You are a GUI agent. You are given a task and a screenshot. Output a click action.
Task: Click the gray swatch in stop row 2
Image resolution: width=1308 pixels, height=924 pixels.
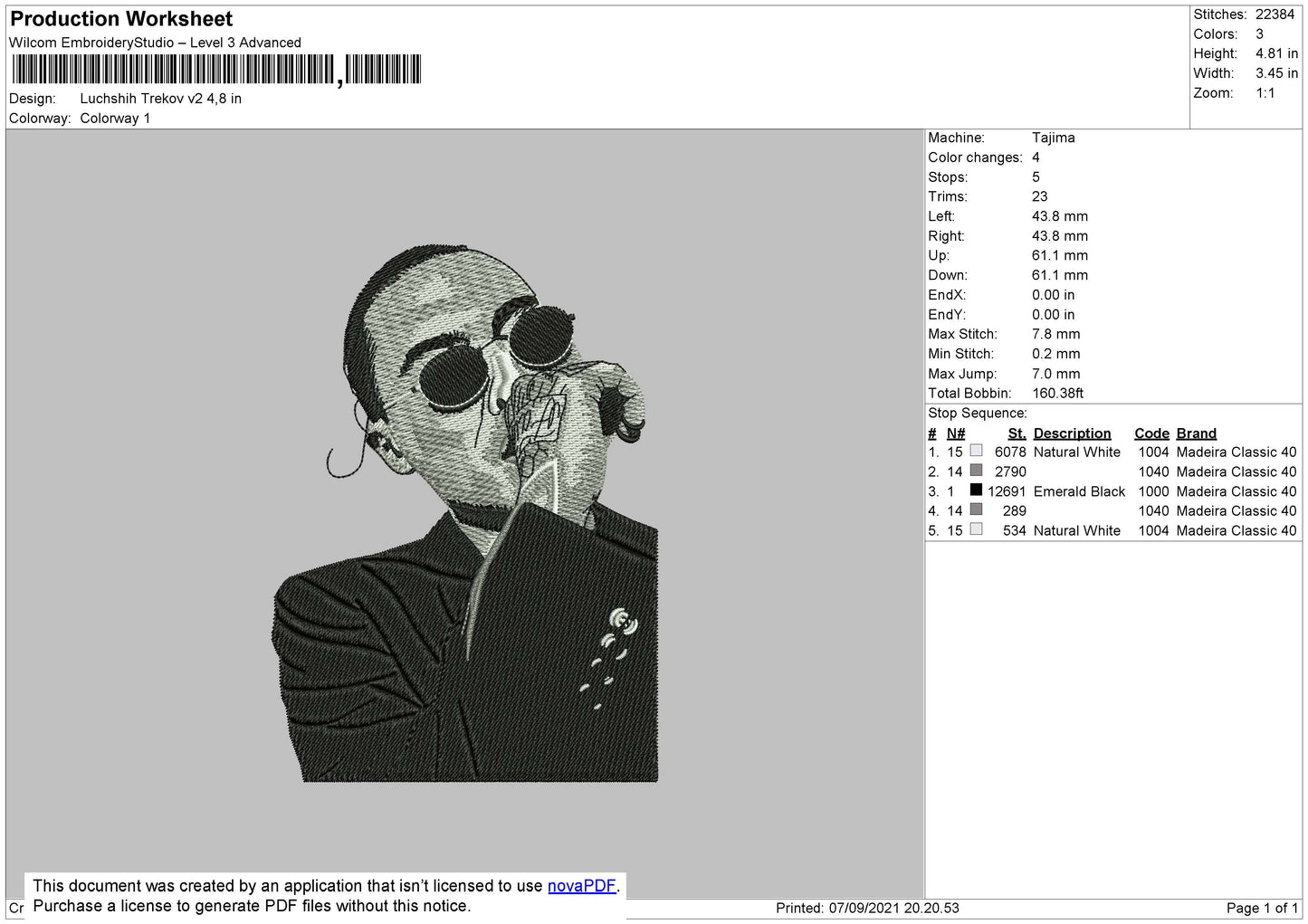coord(976,471)
